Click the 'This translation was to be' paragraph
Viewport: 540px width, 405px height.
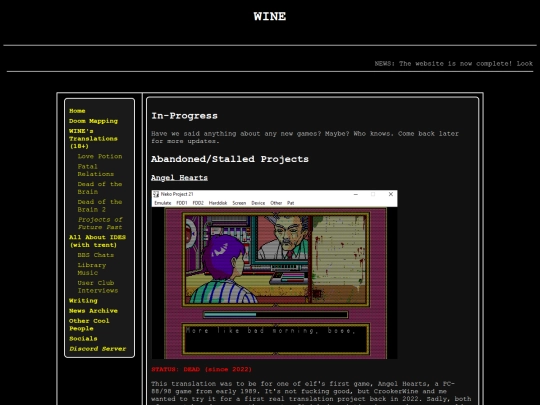311,393
